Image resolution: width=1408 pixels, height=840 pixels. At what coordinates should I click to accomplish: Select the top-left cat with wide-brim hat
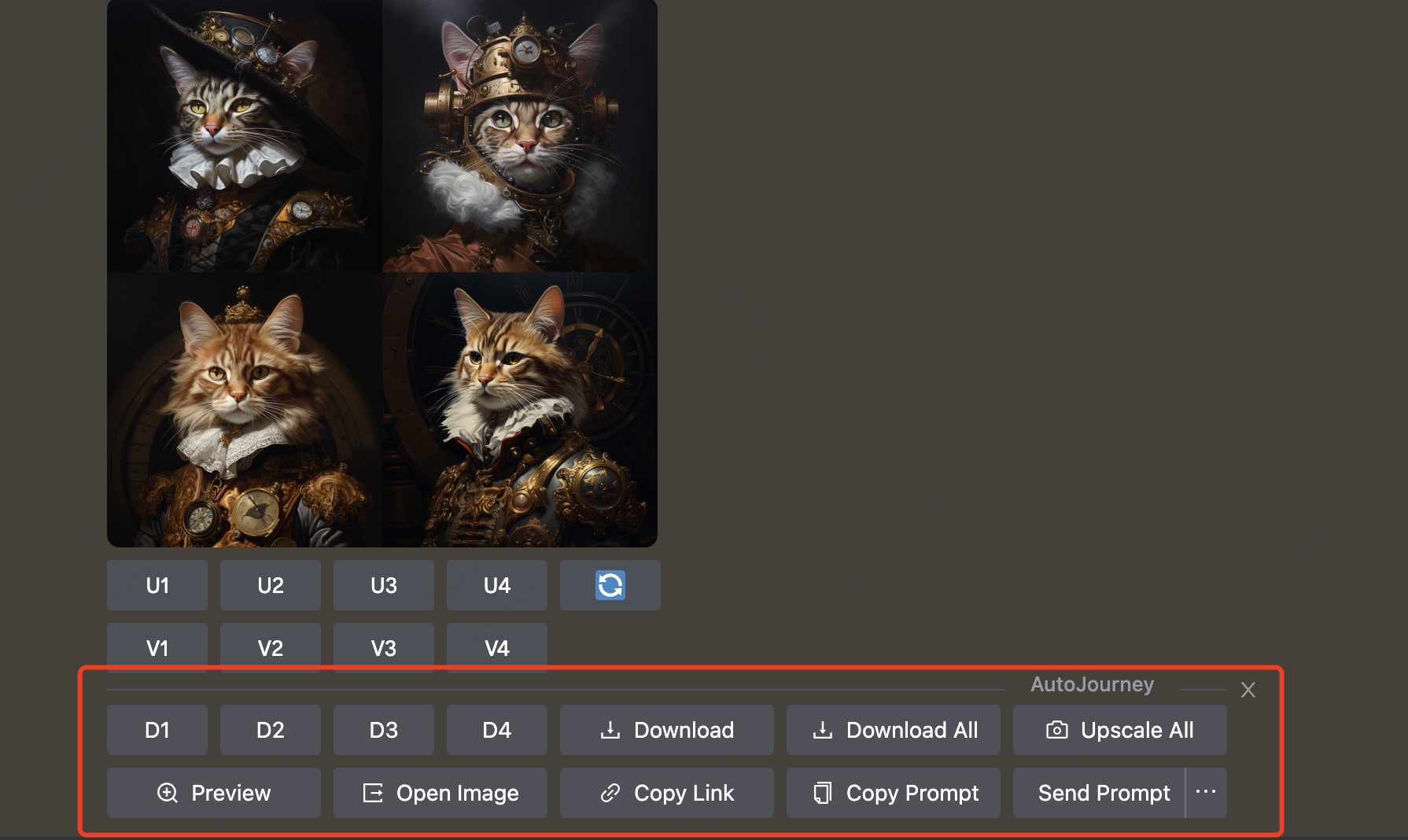pyautogui.click(x=244, y=135)
